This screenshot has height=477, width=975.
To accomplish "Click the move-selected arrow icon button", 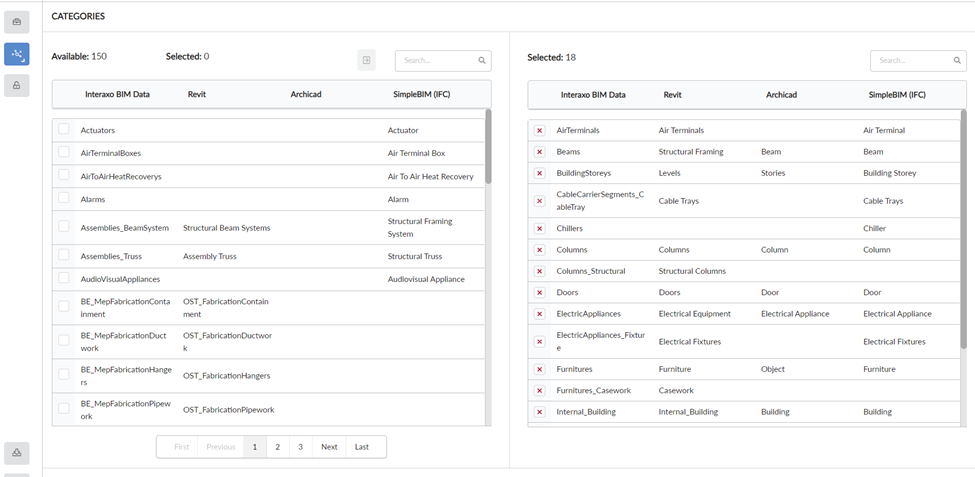I will (x=366, y=60).
